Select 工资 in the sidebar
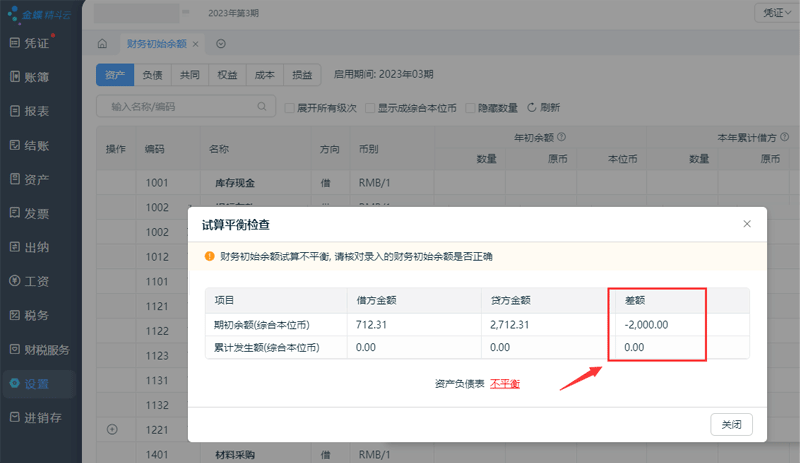This screenshot has width=800, height=463. tap(36, 281)
